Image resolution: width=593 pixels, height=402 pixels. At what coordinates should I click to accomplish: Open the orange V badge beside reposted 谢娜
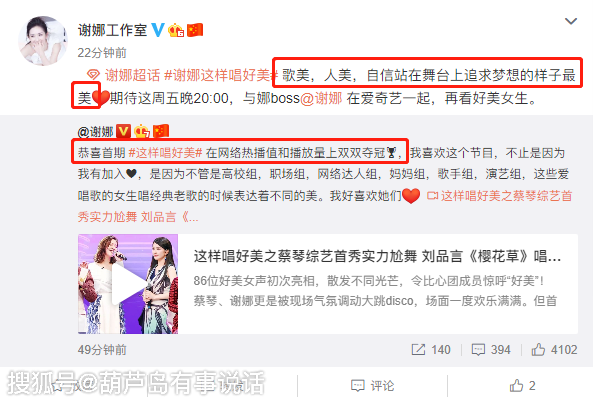click(123, 131)
